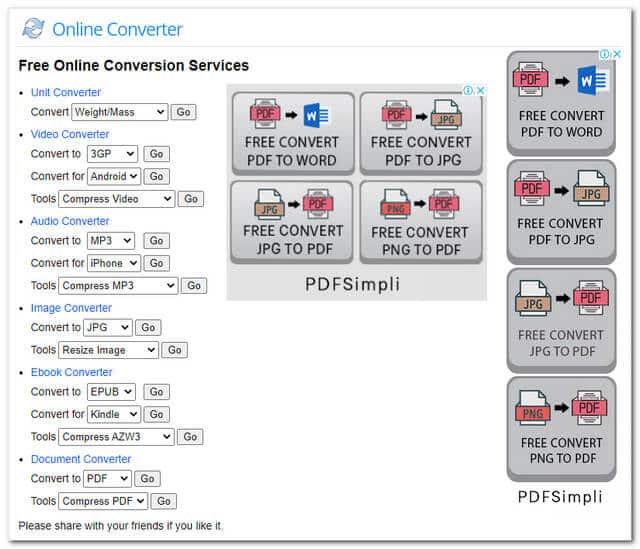Screen dimensions: 640x549
Task: Open the Ebook Converter link
Action: (71, 372)
